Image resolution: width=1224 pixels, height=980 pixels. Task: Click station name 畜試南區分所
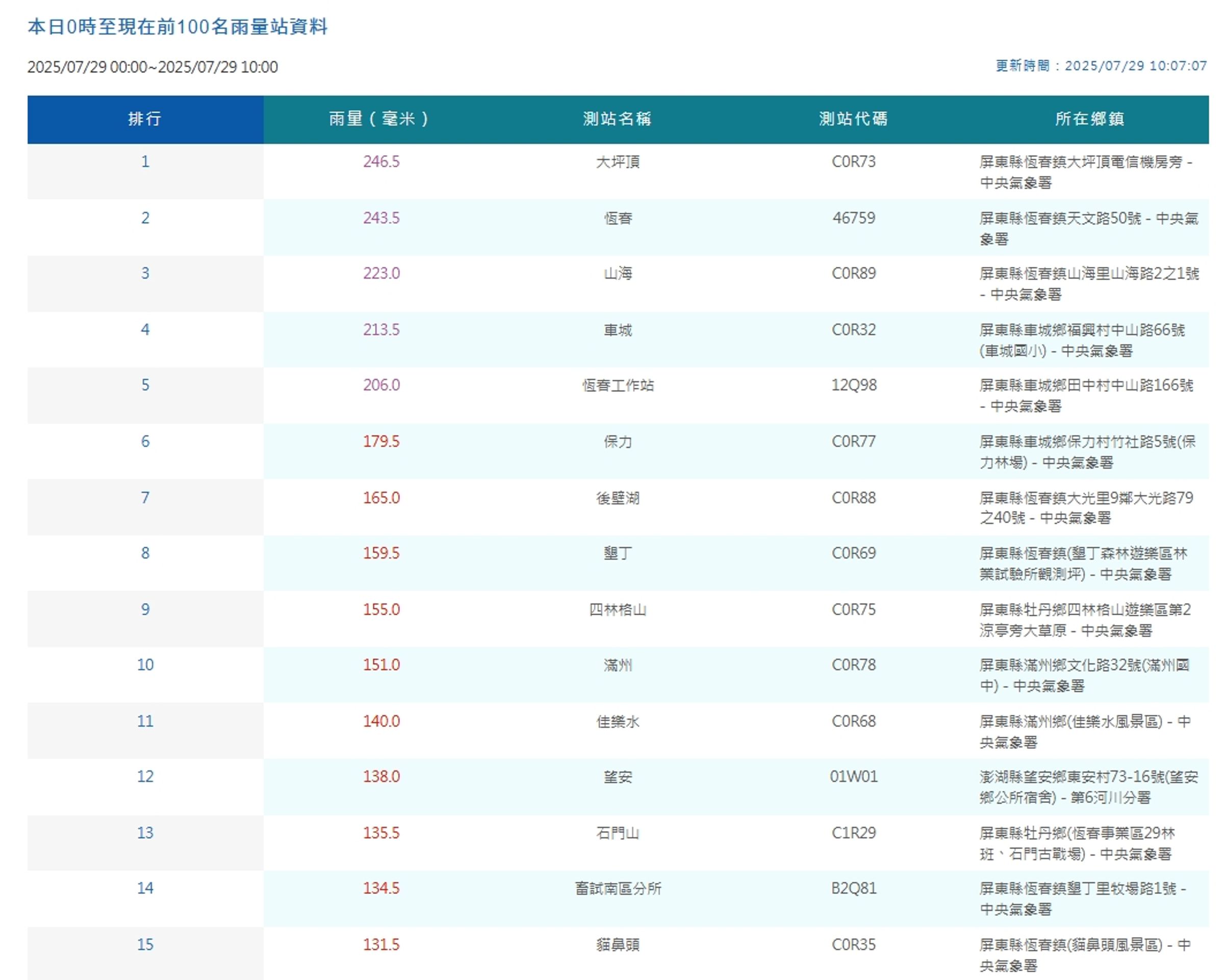click(x=618, y=888)
